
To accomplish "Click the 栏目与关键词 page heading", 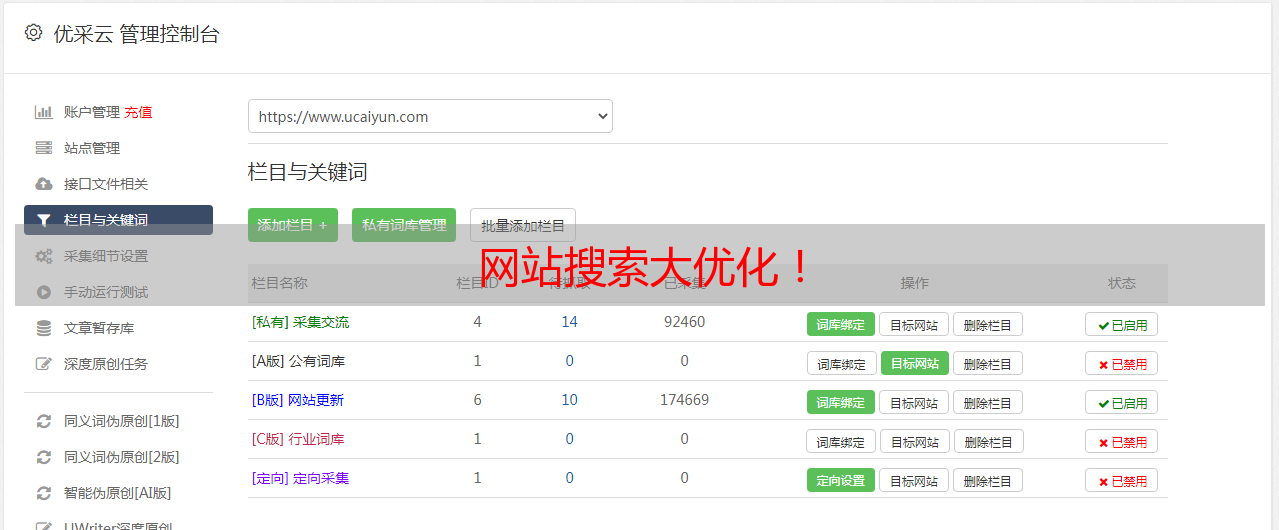I will pos(308,172).
